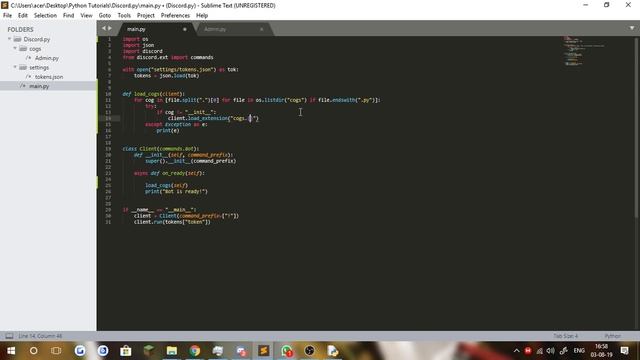This screenshot has width=640, height=360.
Task: Open Microsoft Store from the taskbar
Action: (126, 351)
